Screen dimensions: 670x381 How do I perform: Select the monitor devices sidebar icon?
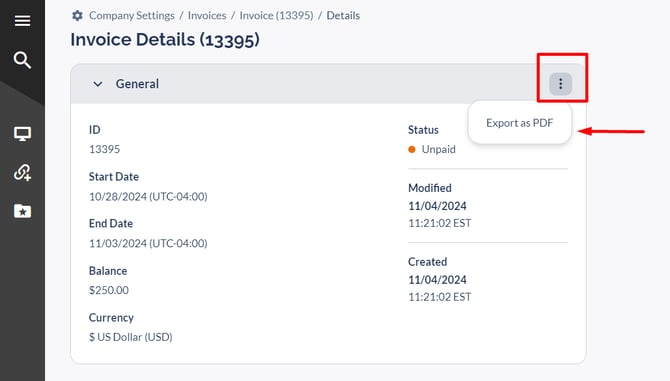[x=22, y=134]
